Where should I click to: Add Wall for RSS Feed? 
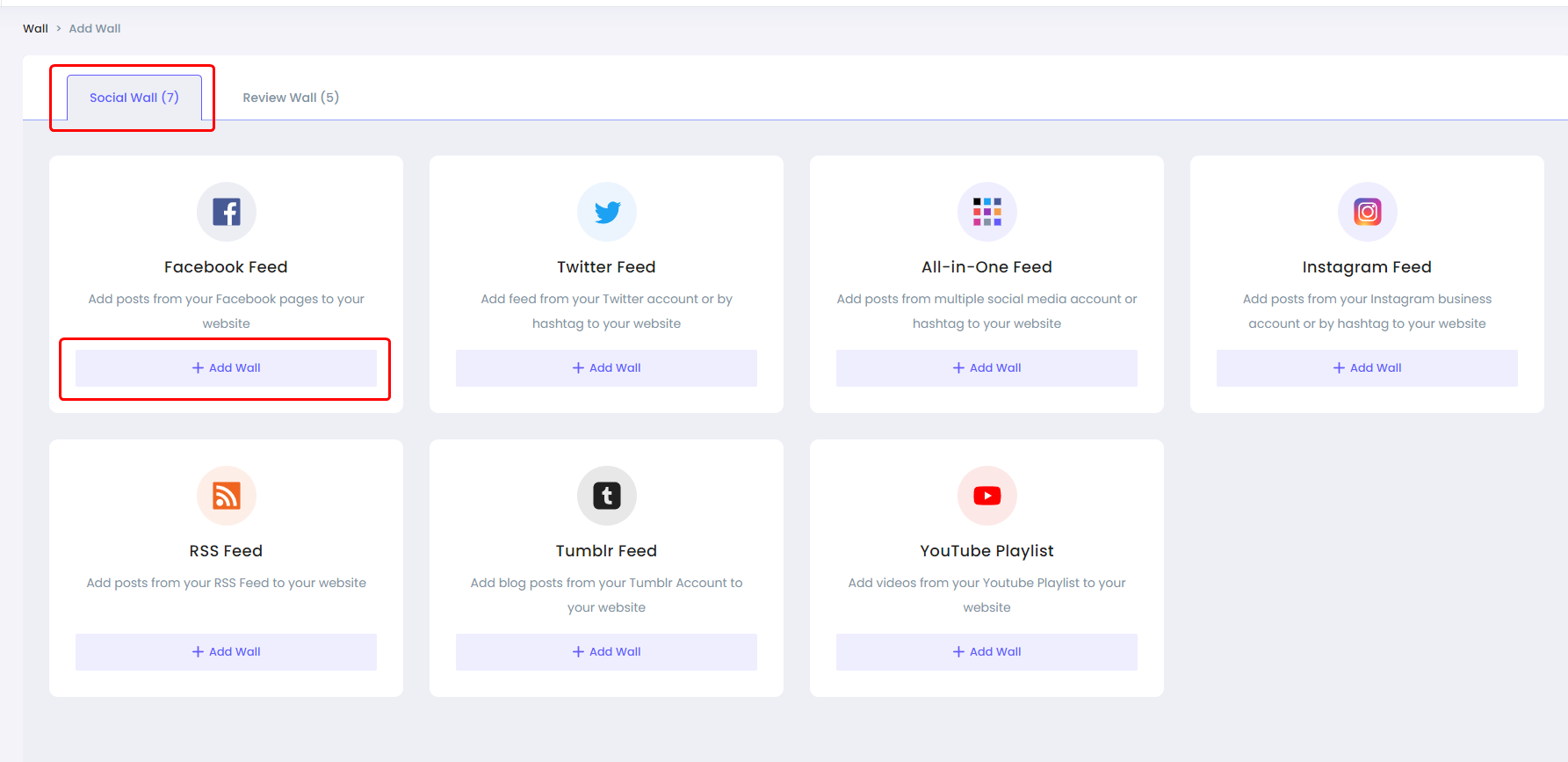pos(227,652)
